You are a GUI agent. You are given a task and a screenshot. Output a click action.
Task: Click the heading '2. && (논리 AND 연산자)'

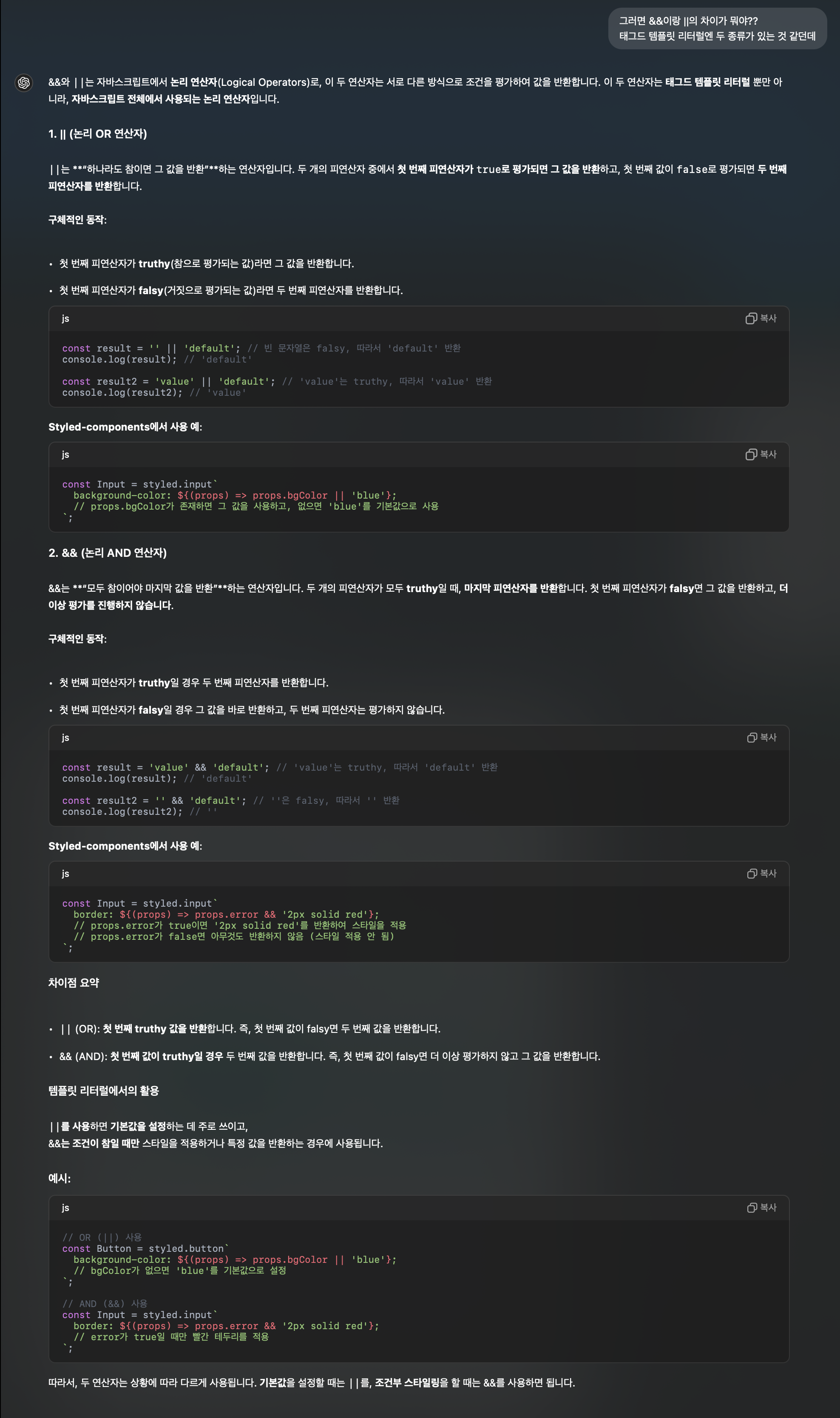(x=108, y=553)
